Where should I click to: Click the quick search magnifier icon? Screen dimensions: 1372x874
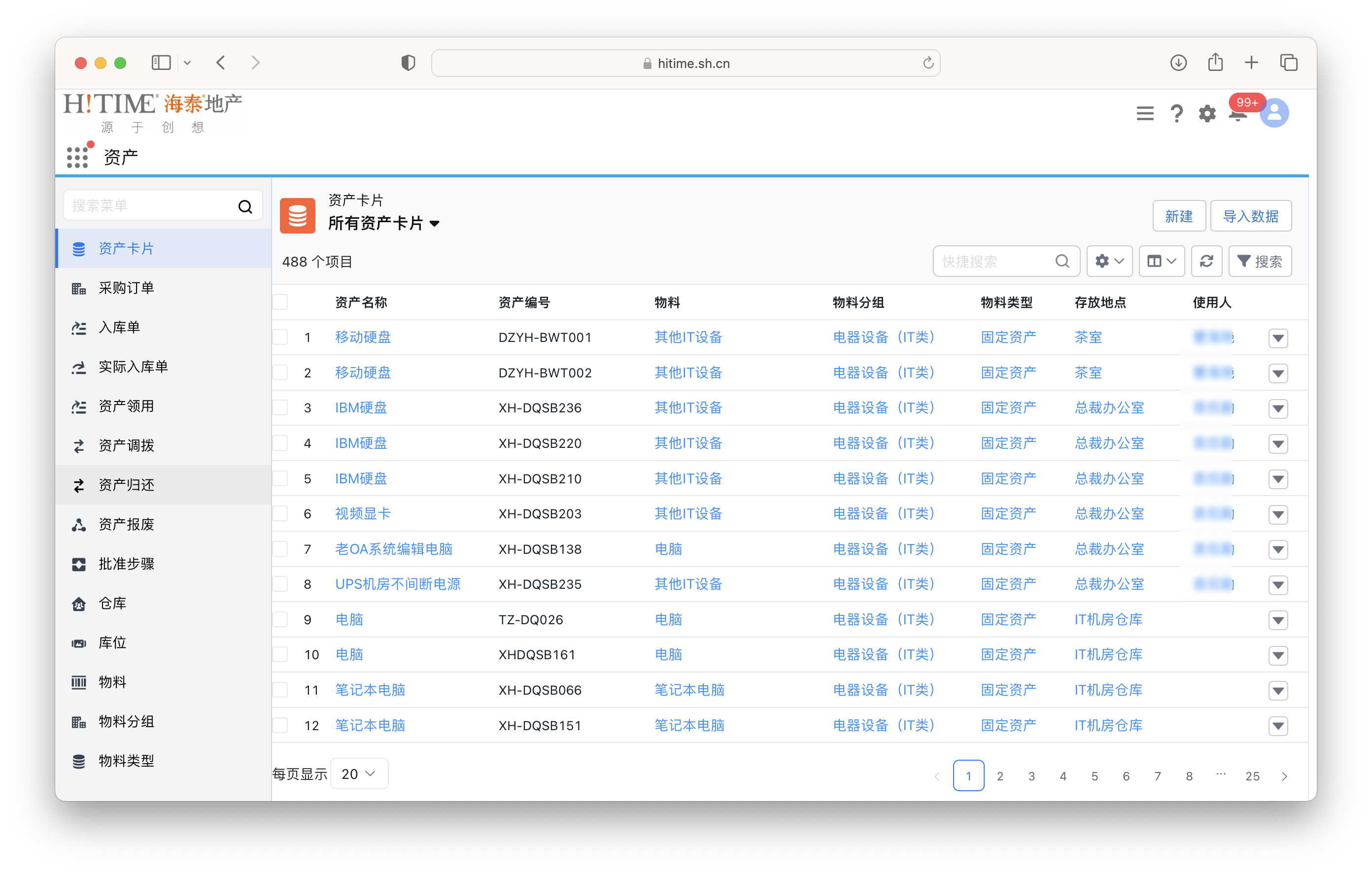point(1062,261)
